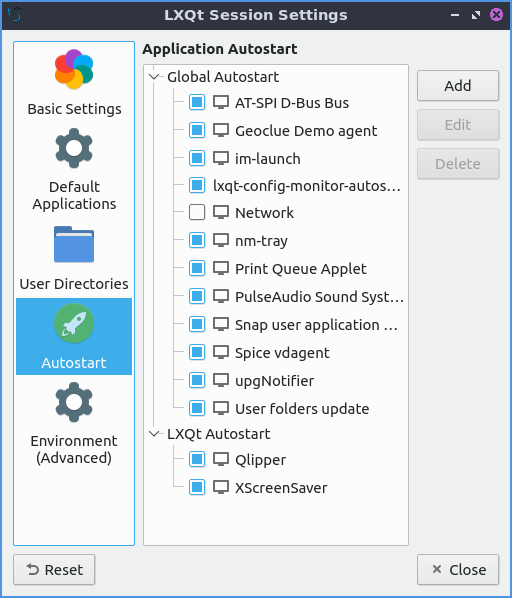
Task: Click the LXQt logo in title bar
Action: (x=14, y=15)
